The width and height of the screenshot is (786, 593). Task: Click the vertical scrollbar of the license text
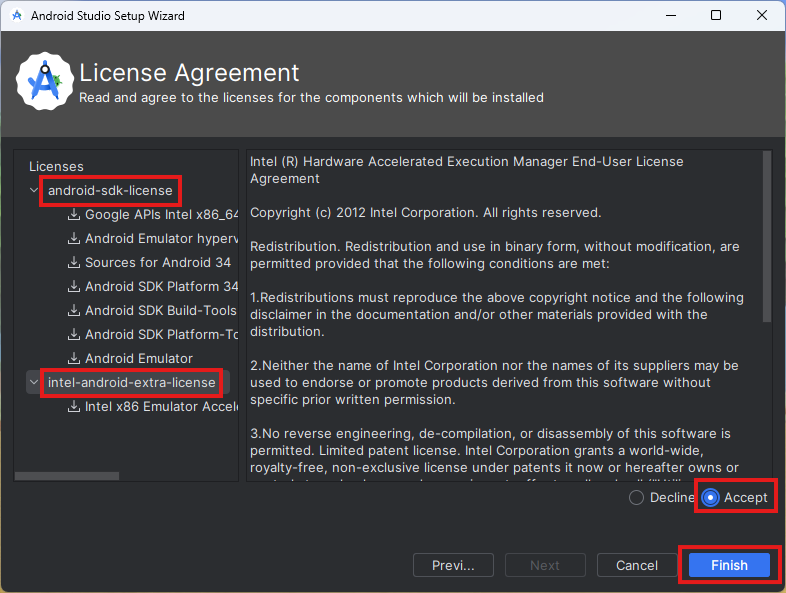click(x=767, y=237)
